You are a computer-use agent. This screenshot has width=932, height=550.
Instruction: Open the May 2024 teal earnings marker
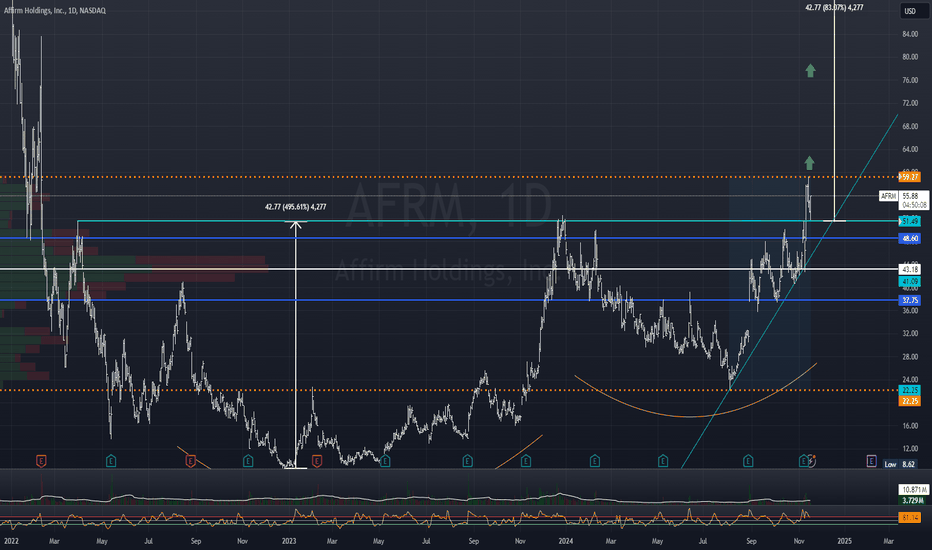click(663, 460)
